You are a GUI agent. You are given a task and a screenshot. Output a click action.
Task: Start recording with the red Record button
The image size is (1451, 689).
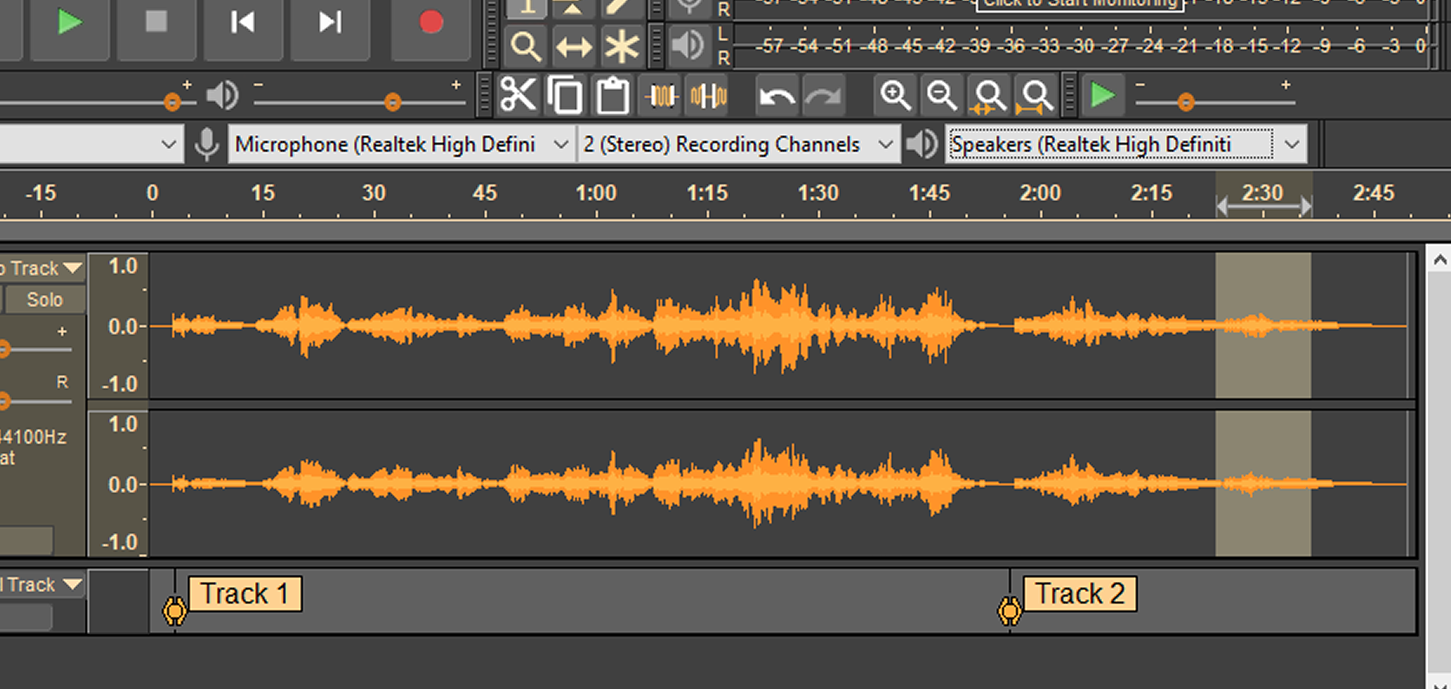click(x=431, y=22)
